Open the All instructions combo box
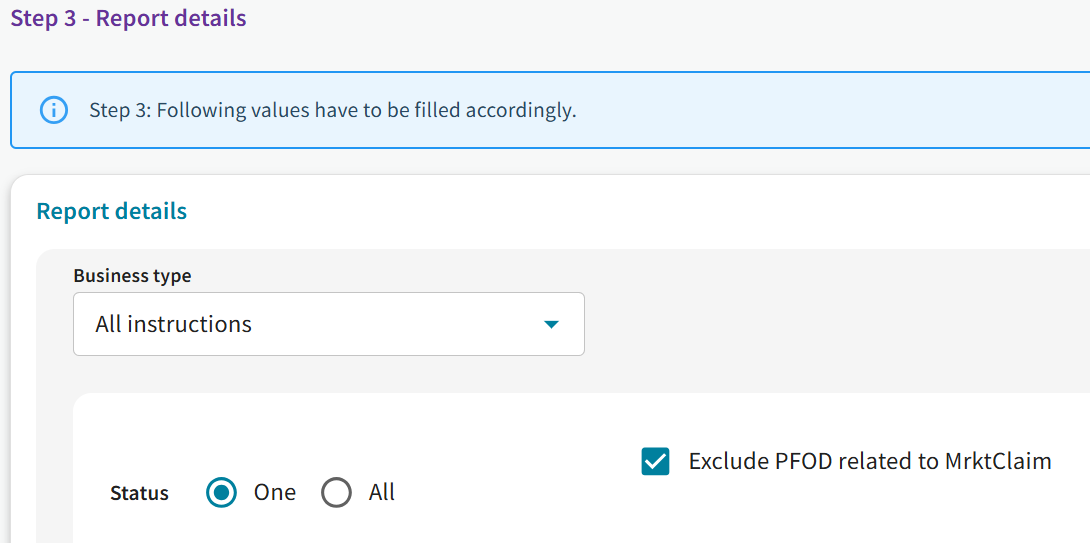 [328, 324]
